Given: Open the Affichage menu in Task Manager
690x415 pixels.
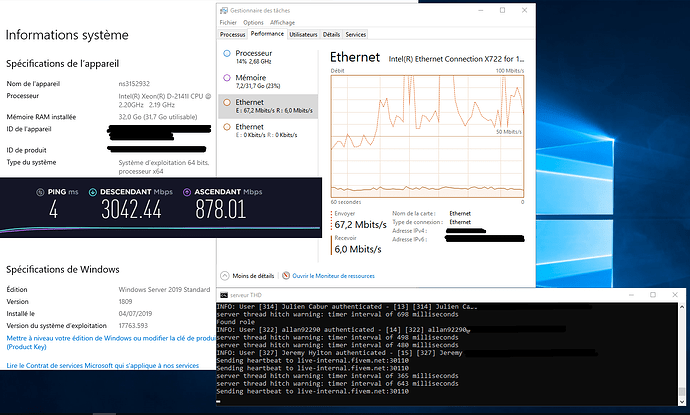Looking at the screenshot, I should [x=283, y=22].
